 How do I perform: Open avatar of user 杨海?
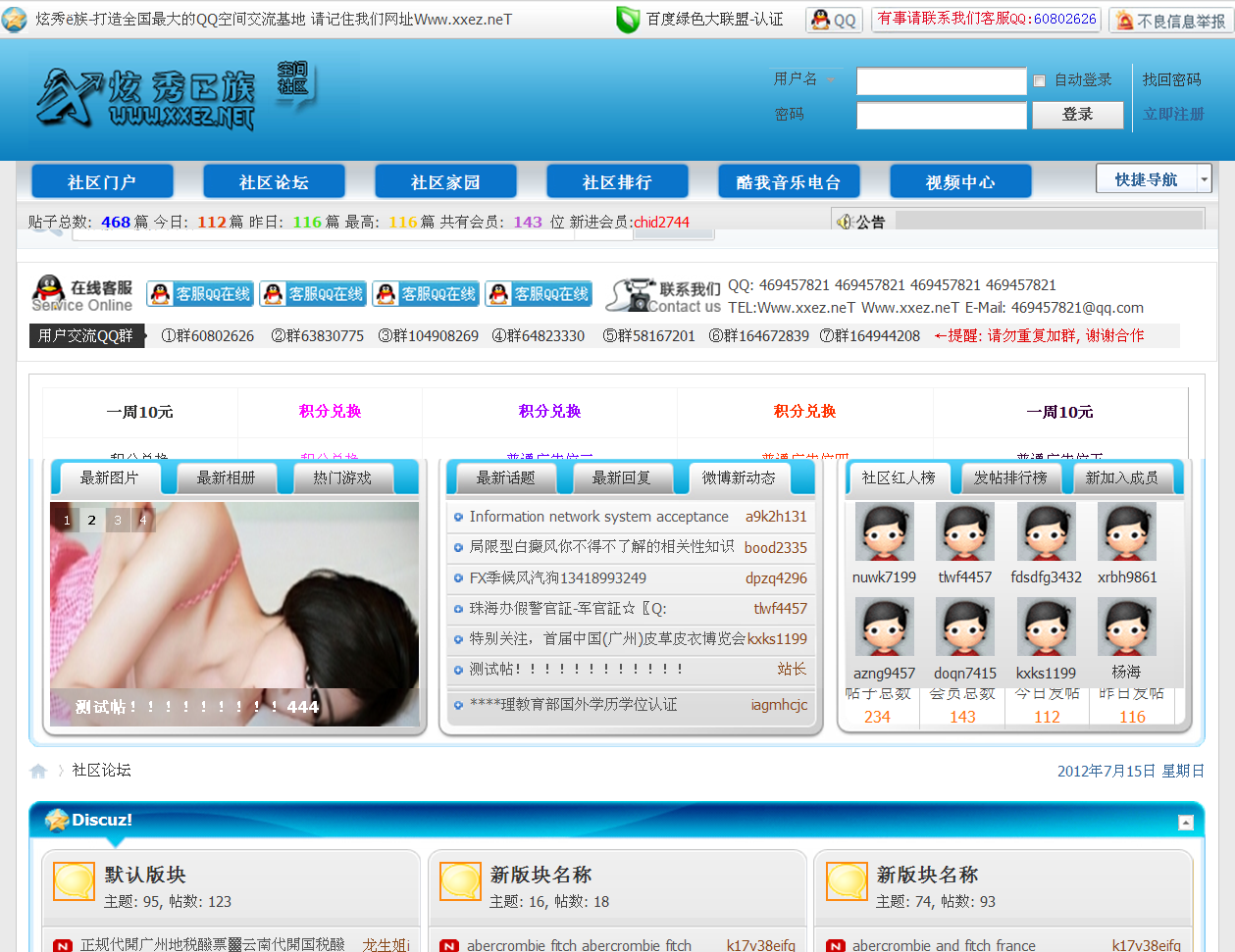pyautogui.click(x=1127, y=626)
